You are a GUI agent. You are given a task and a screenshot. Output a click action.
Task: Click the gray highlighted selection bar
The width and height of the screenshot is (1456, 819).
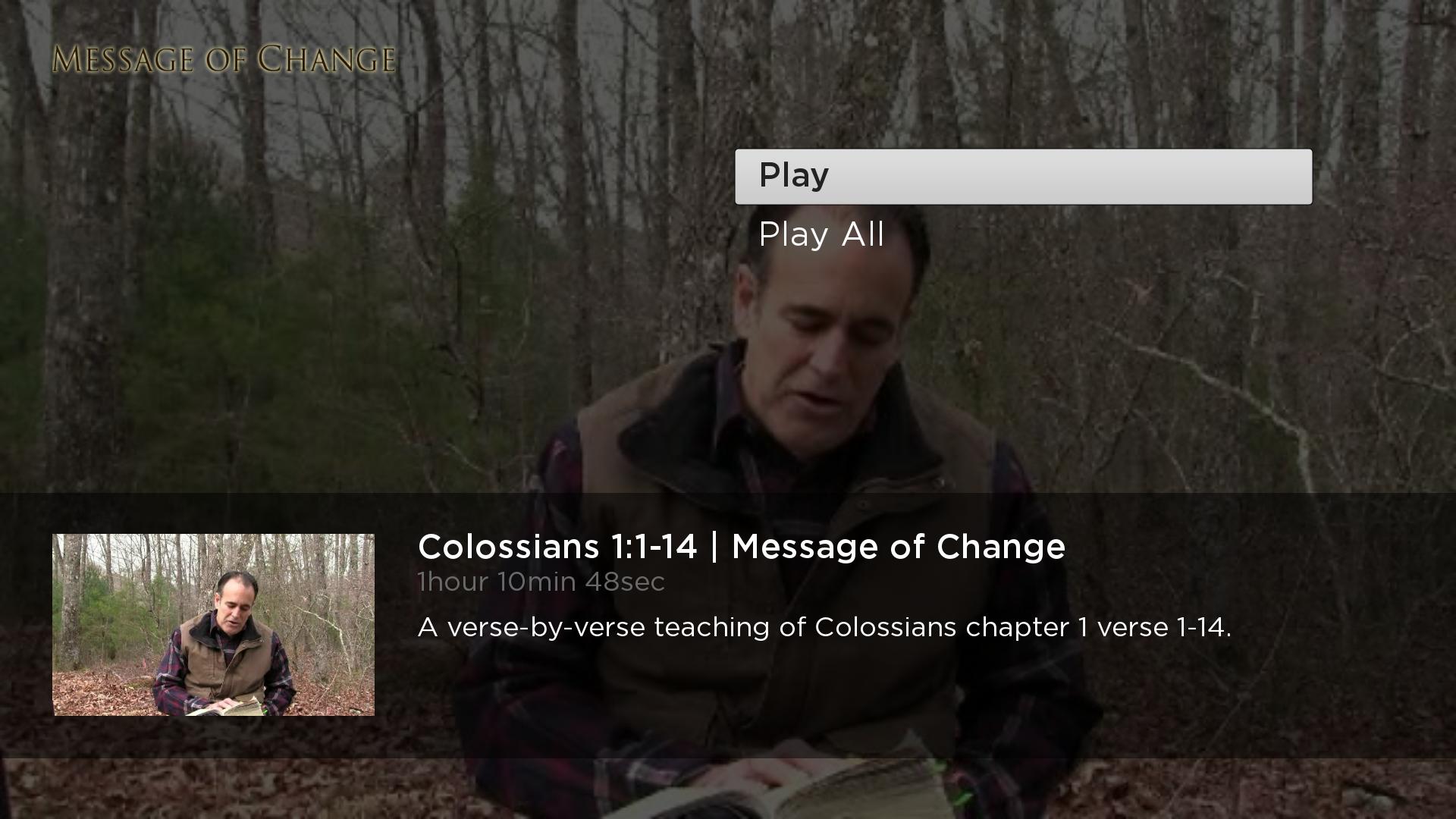tap(1023, 177)
